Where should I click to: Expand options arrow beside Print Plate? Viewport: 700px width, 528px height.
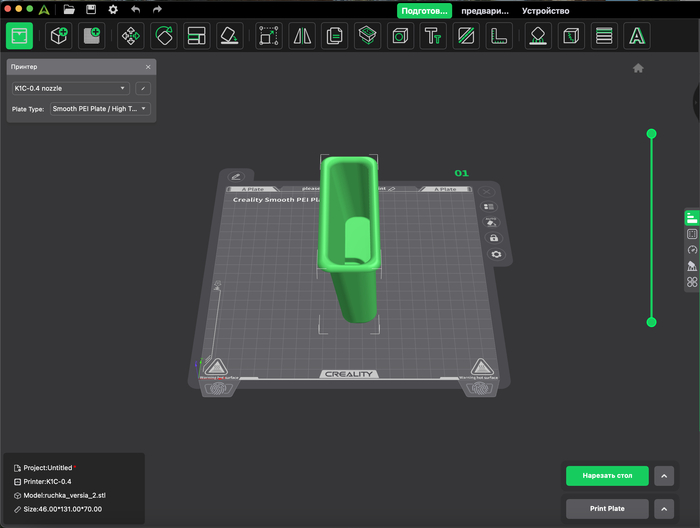click(x=664, y=508)
